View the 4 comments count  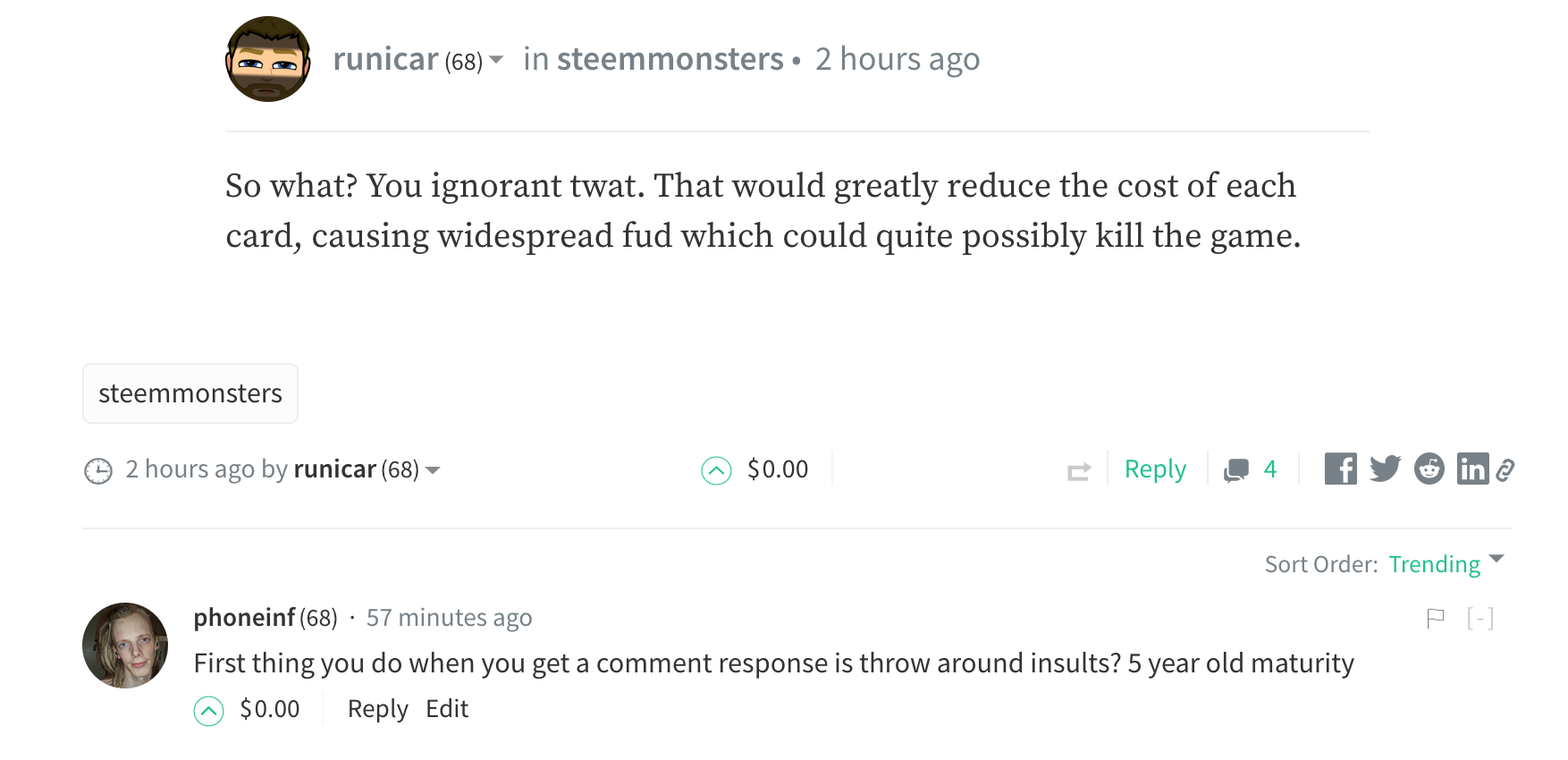pos(1251,469)
